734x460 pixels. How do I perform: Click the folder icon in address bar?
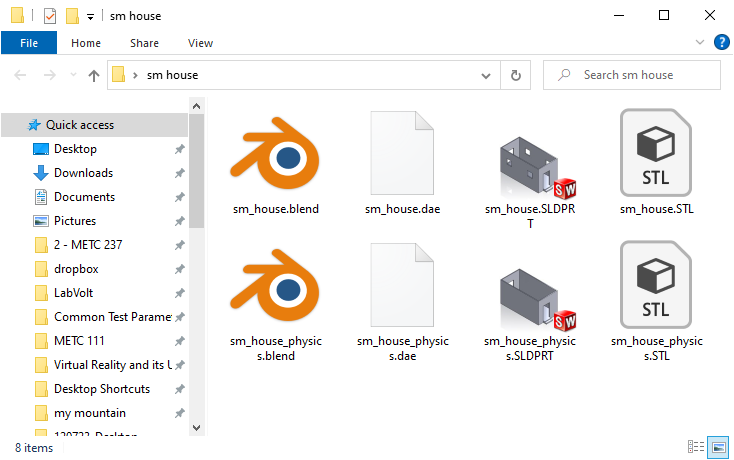pos(118,75)
